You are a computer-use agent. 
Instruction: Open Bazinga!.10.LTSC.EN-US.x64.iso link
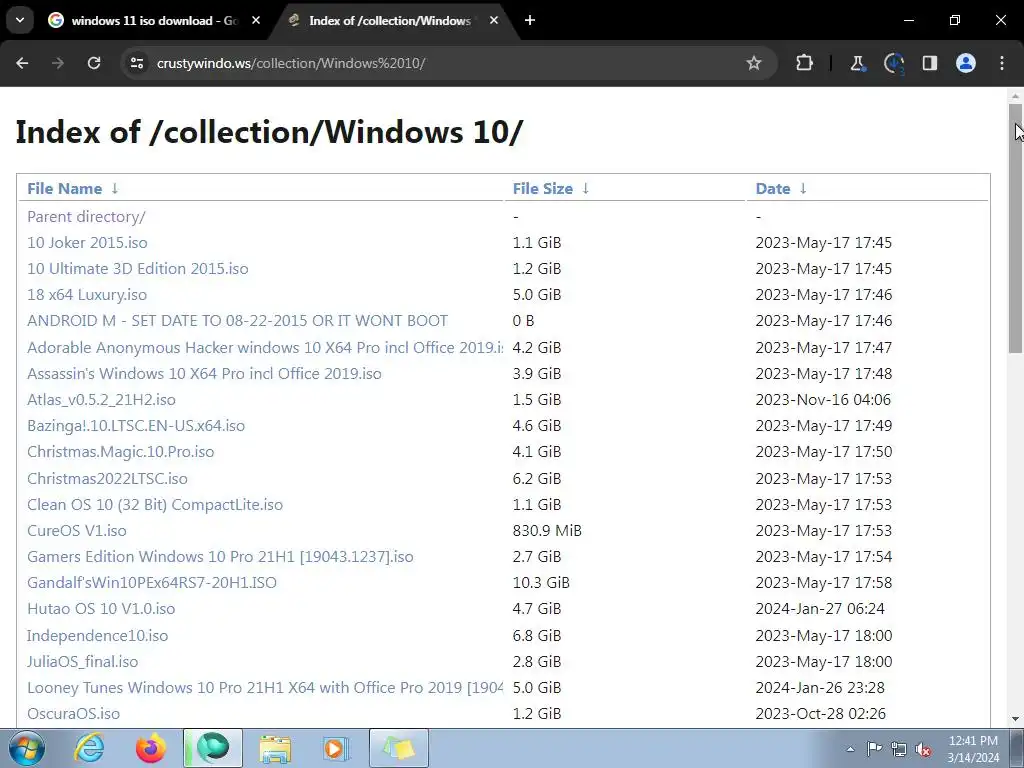click(x=136, y=426)
